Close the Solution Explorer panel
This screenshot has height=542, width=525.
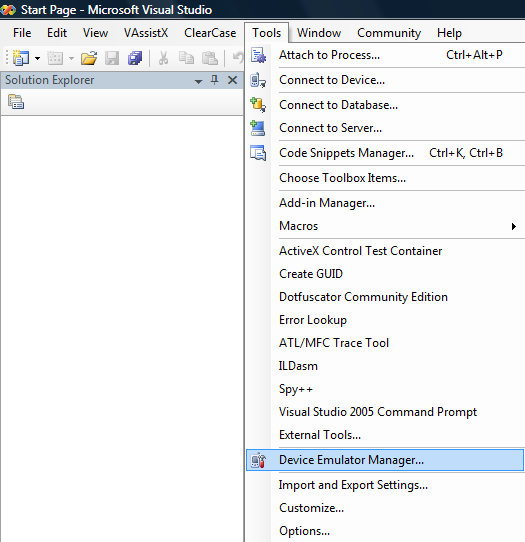pyautogui.click(x=233, y=80)
